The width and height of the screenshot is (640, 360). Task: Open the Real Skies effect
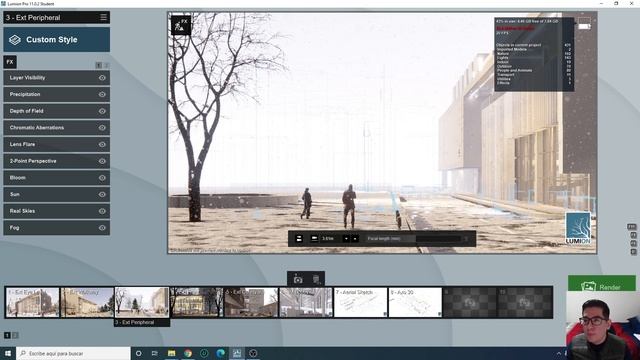tap(57, 211)
